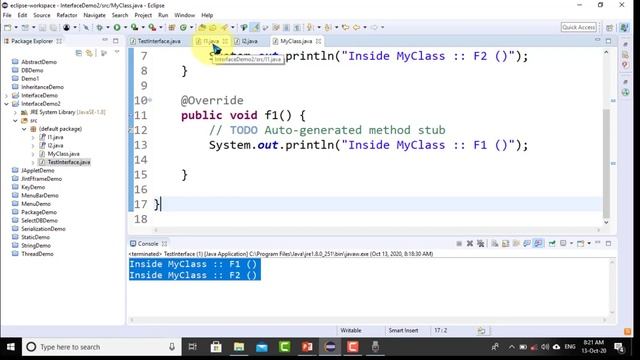Viewport: 640px width, 360px height.
Task: Click the Search flashlight toolbar icon
Action: point(224,27)
